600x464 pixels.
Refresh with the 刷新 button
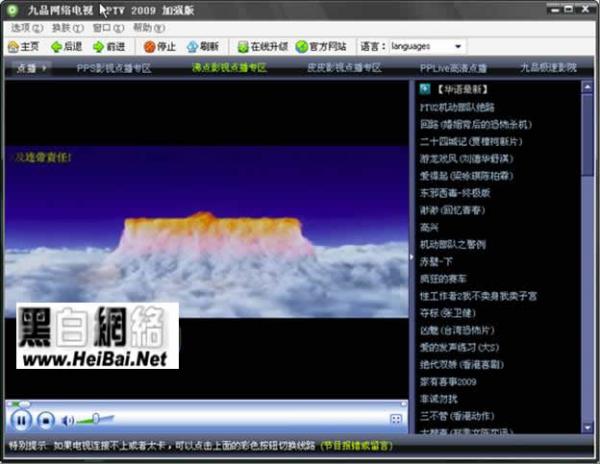(x=202, y=47)
